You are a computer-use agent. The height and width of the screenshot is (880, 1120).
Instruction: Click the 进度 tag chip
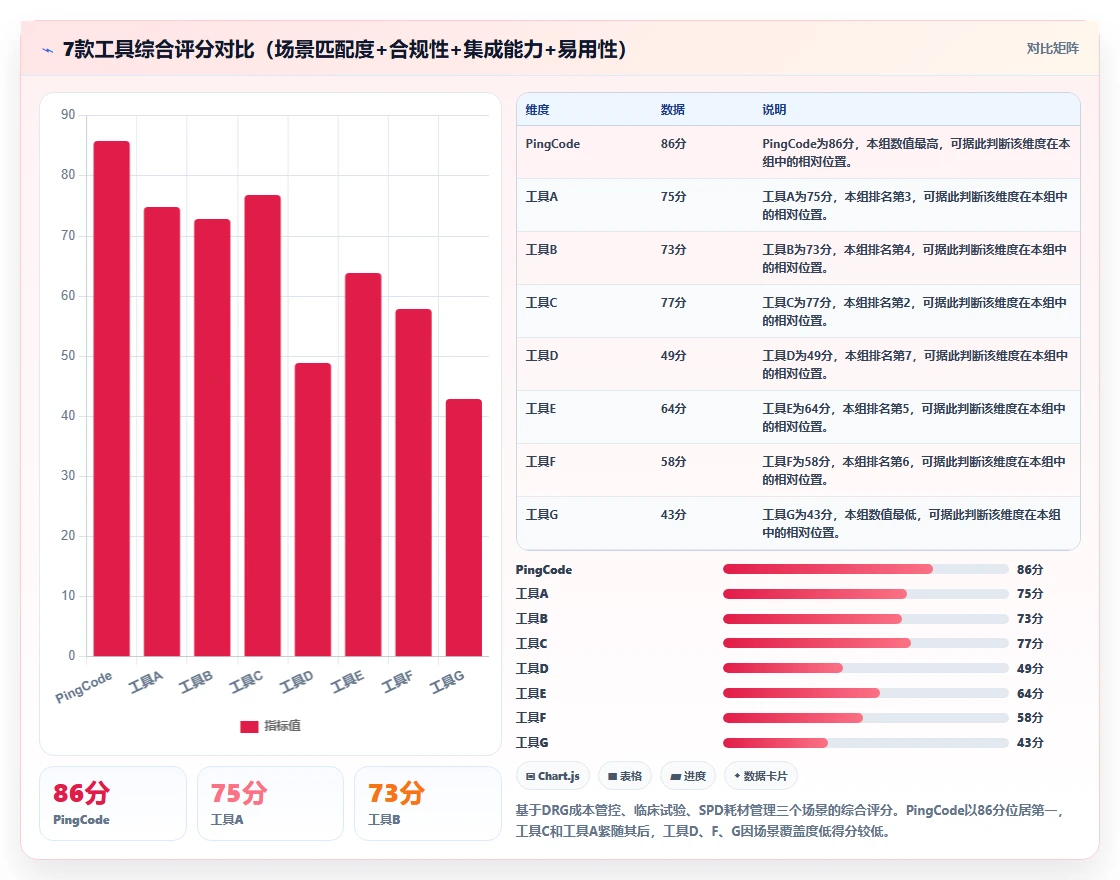coord(688,776)
